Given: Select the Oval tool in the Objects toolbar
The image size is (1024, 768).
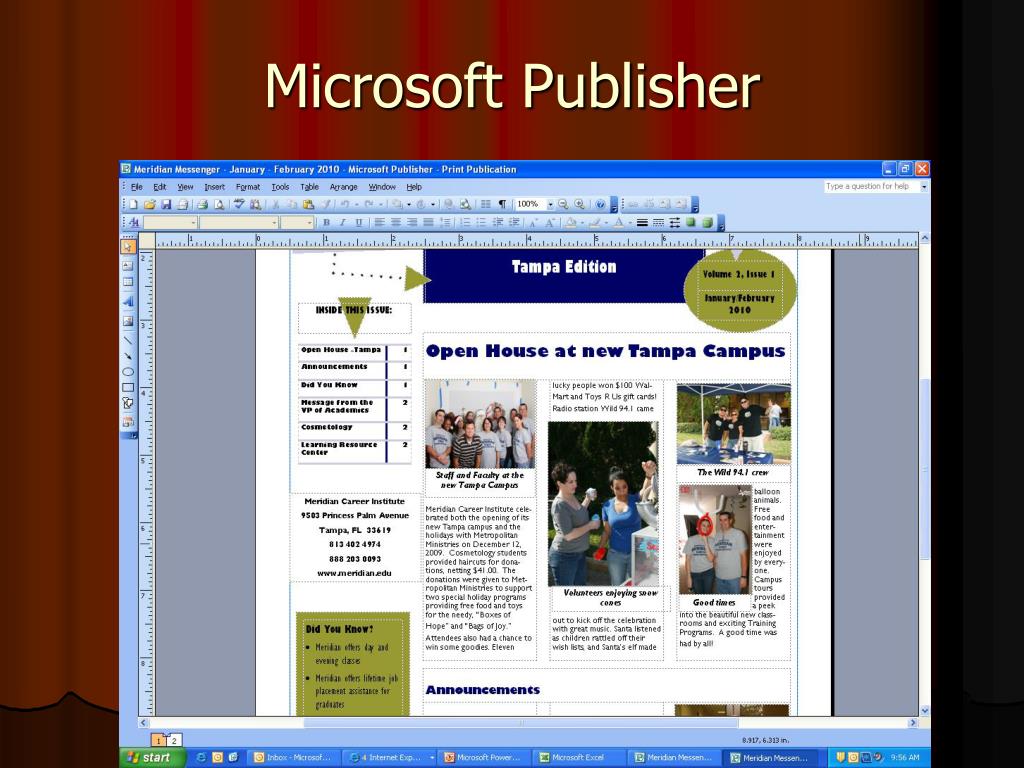Looking at the screenshot, I should (128, 372).
